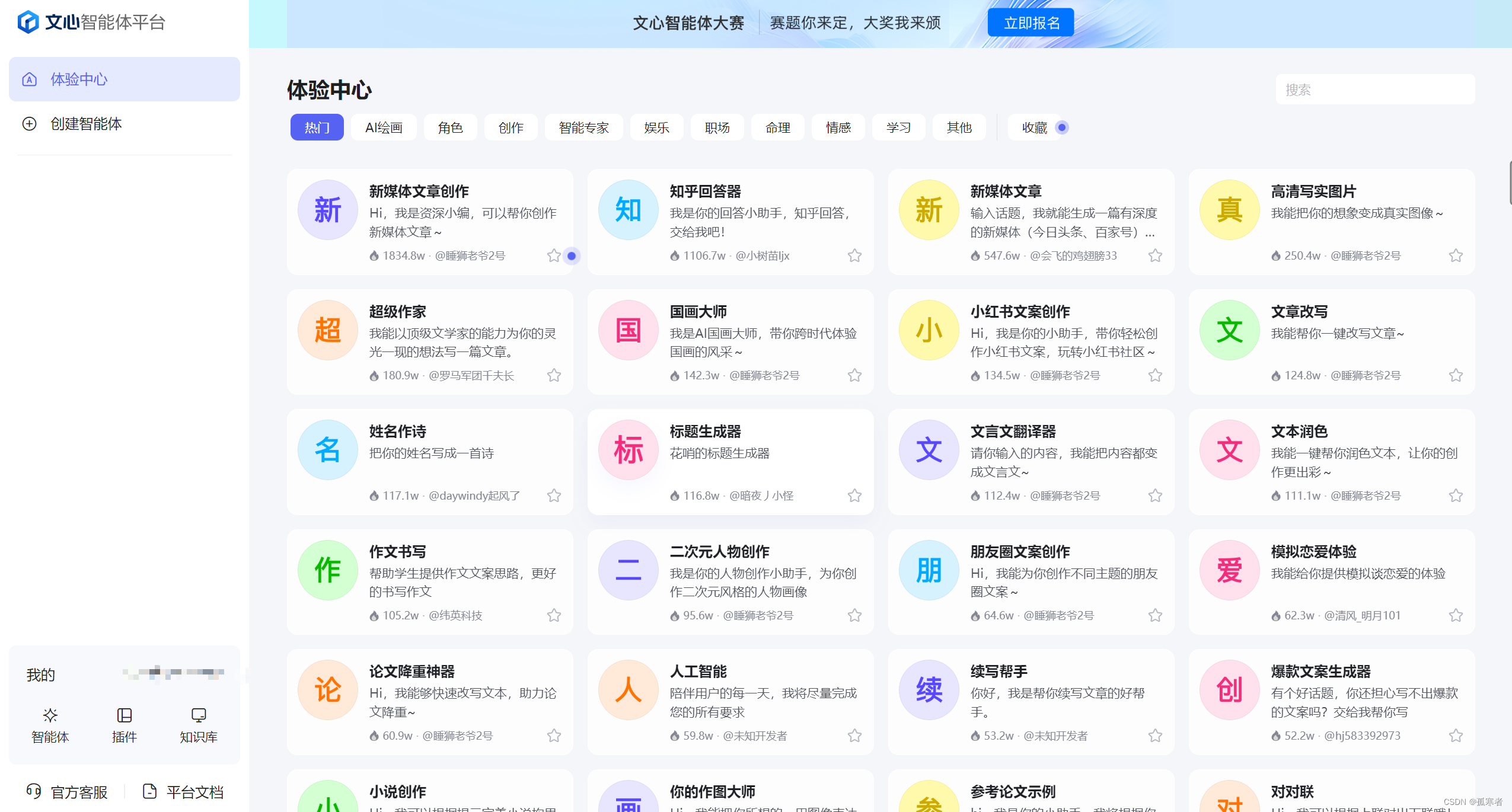Switch to the AI绘画 category tab

point(383,127)
